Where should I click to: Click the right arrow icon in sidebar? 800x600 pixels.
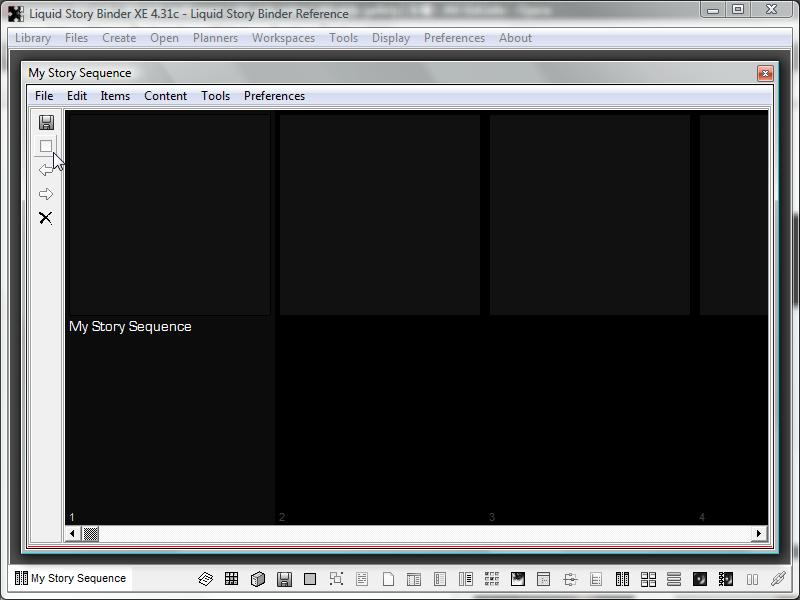tap(46, 194)
